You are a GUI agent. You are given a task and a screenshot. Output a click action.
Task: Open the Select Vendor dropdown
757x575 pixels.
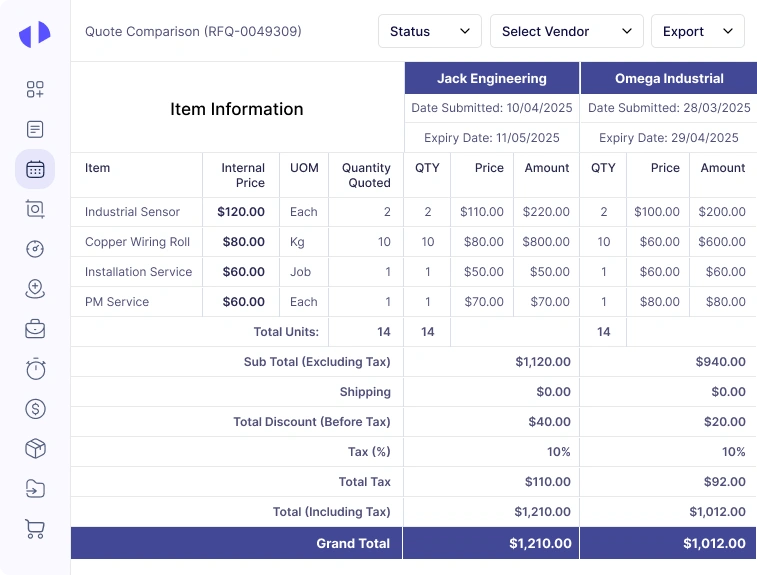pos(567,31)
